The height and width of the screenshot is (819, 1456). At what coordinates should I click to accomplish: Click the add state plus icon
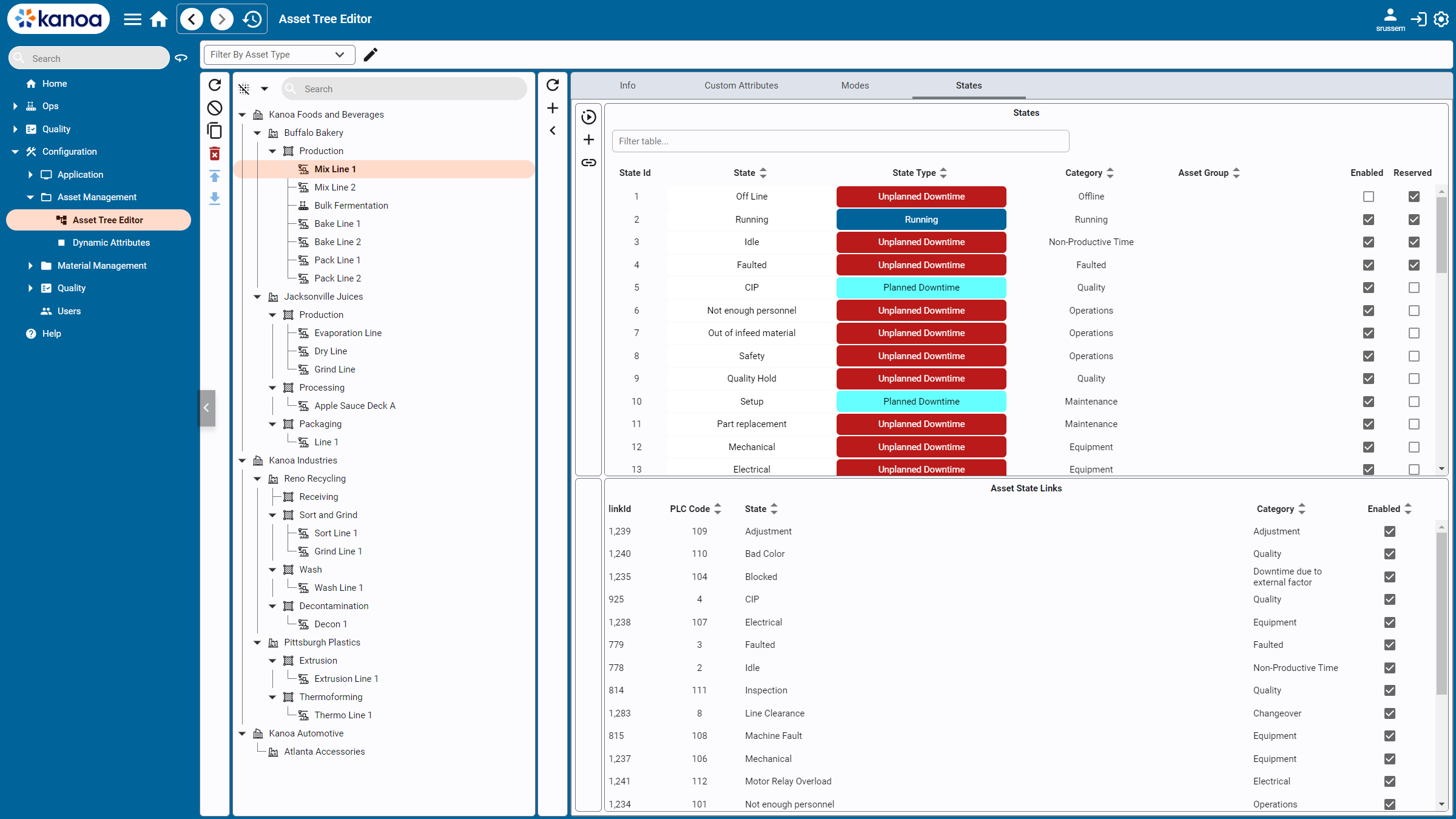[x=588, y=140]
